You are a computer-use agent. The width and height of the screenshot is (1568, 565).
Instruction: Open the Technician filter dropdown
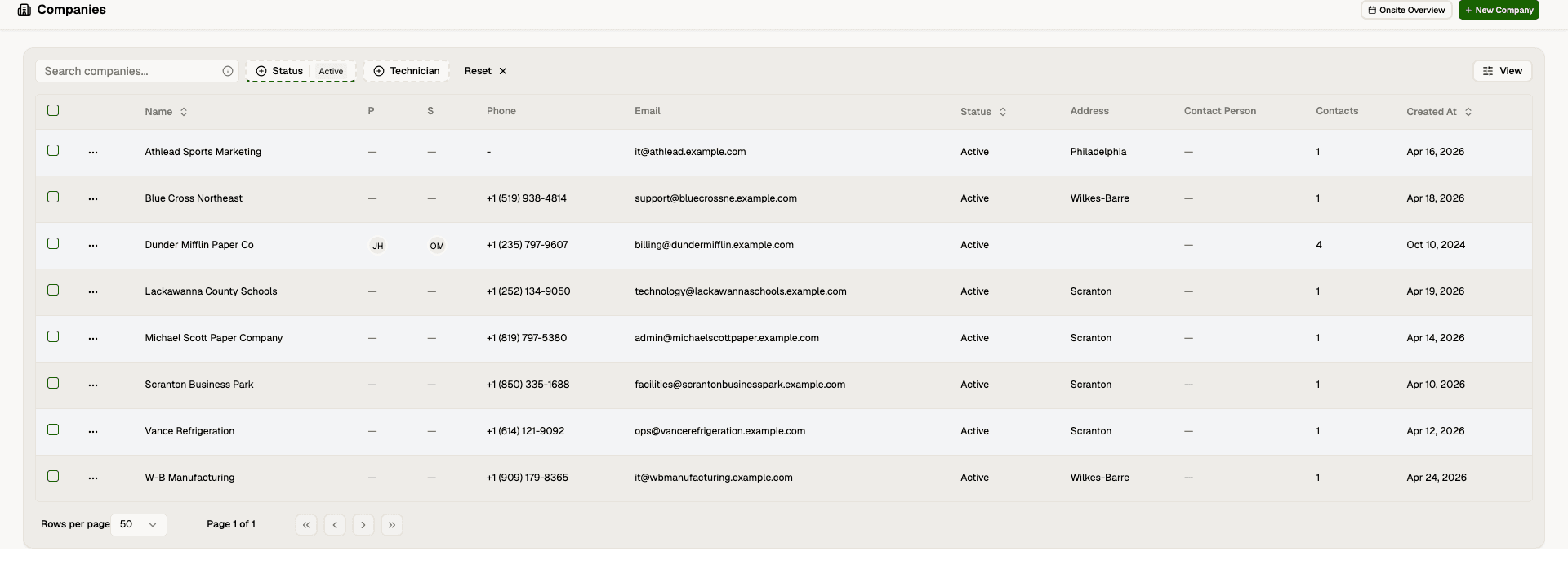406,71
